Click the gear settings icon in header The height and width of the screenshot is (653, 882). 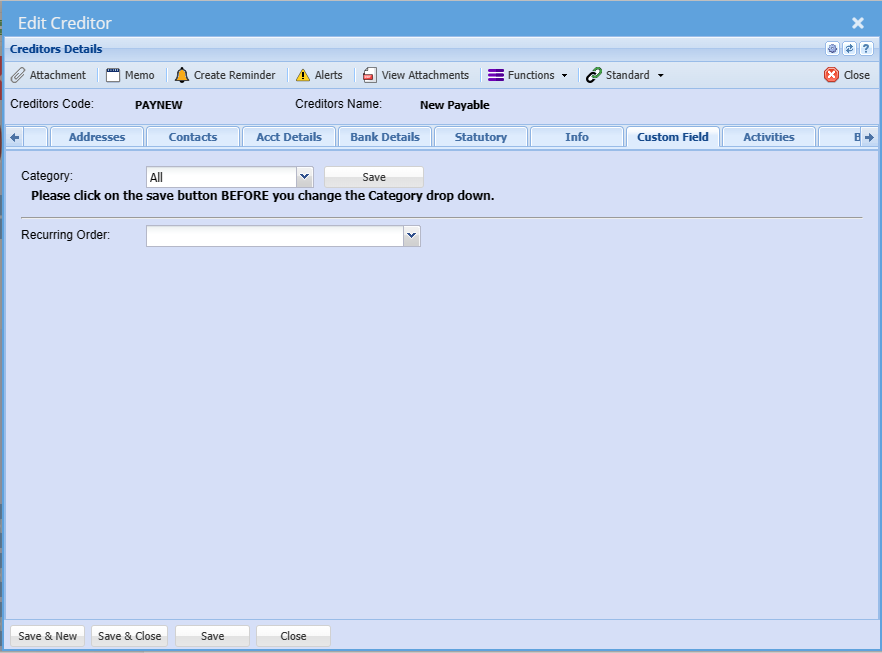[x=832, y=48]
